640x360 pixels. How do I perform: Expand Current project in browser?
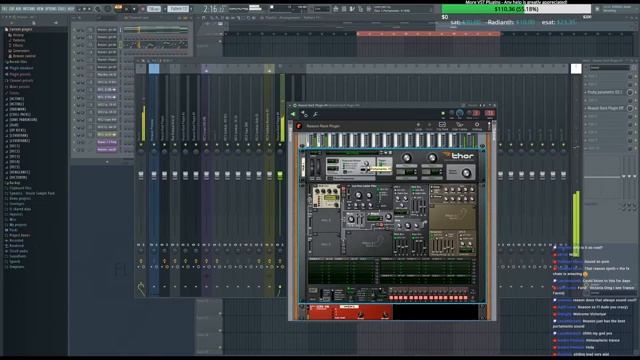pyautogui.click(x=20, y=29)
